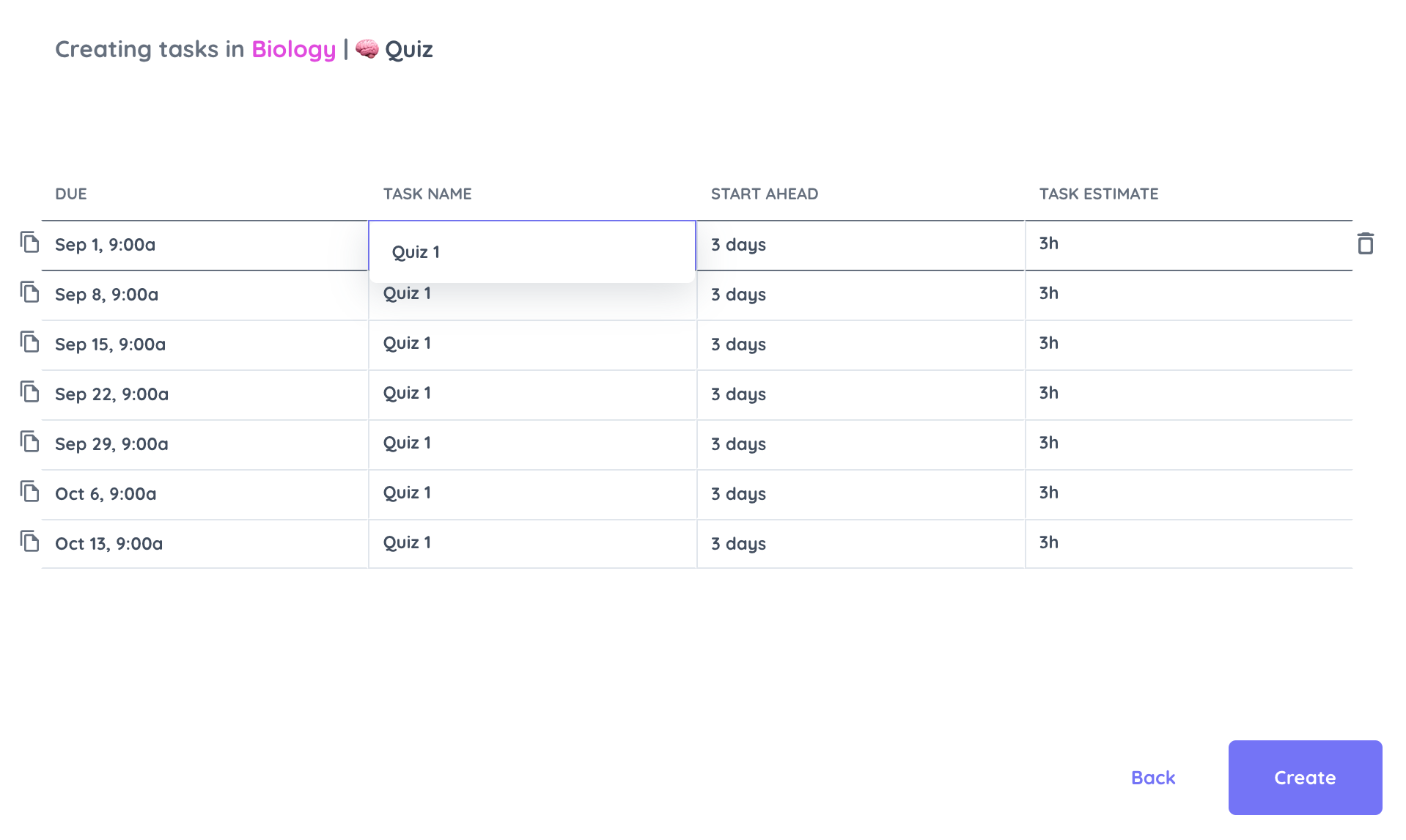Select the Sep 22, 9:00a due date
1406x840 pixels.
click(205, 394)
